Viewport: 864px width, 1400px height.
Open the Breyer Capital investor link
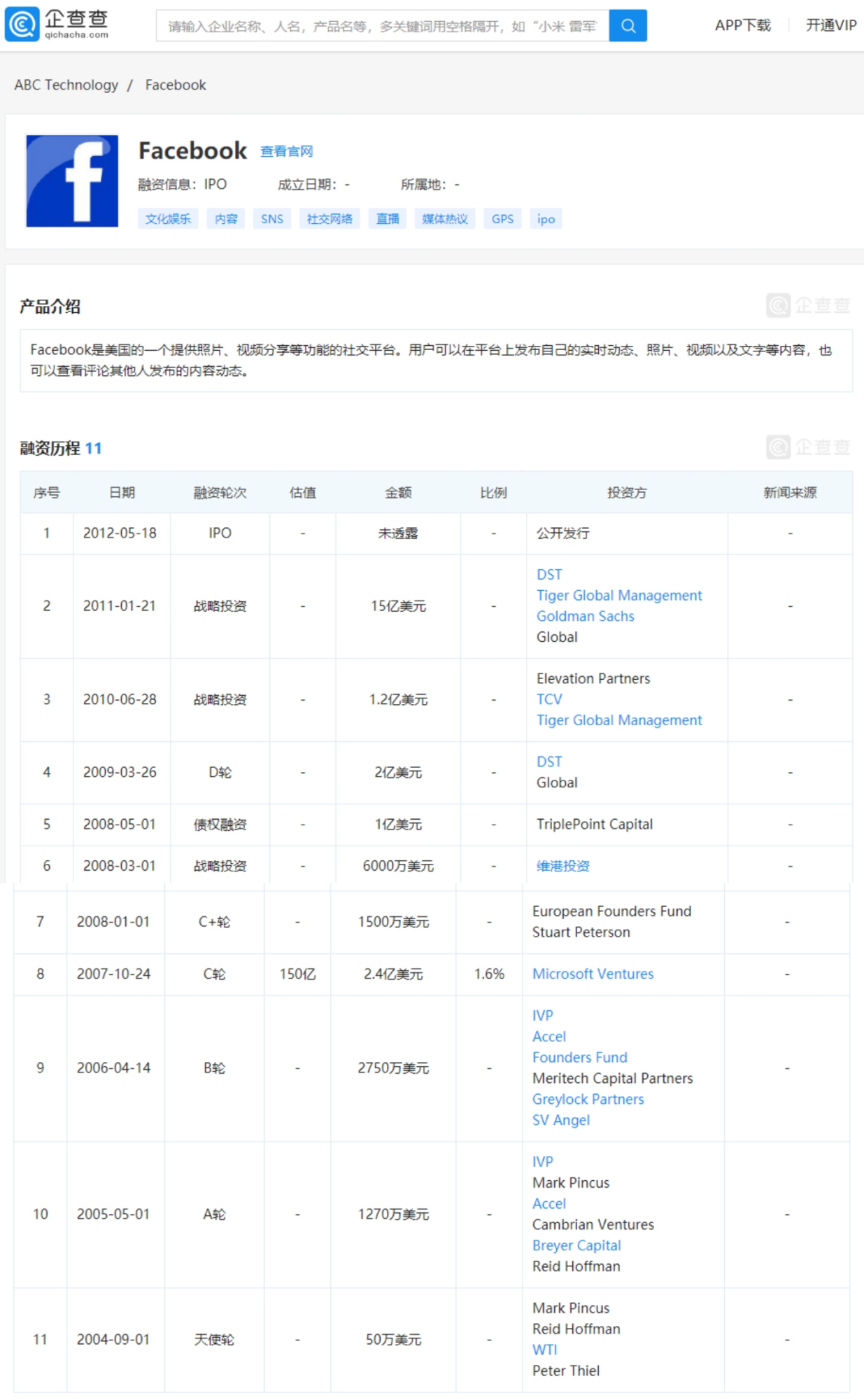pyautogui.click(x=576, y=1245)
